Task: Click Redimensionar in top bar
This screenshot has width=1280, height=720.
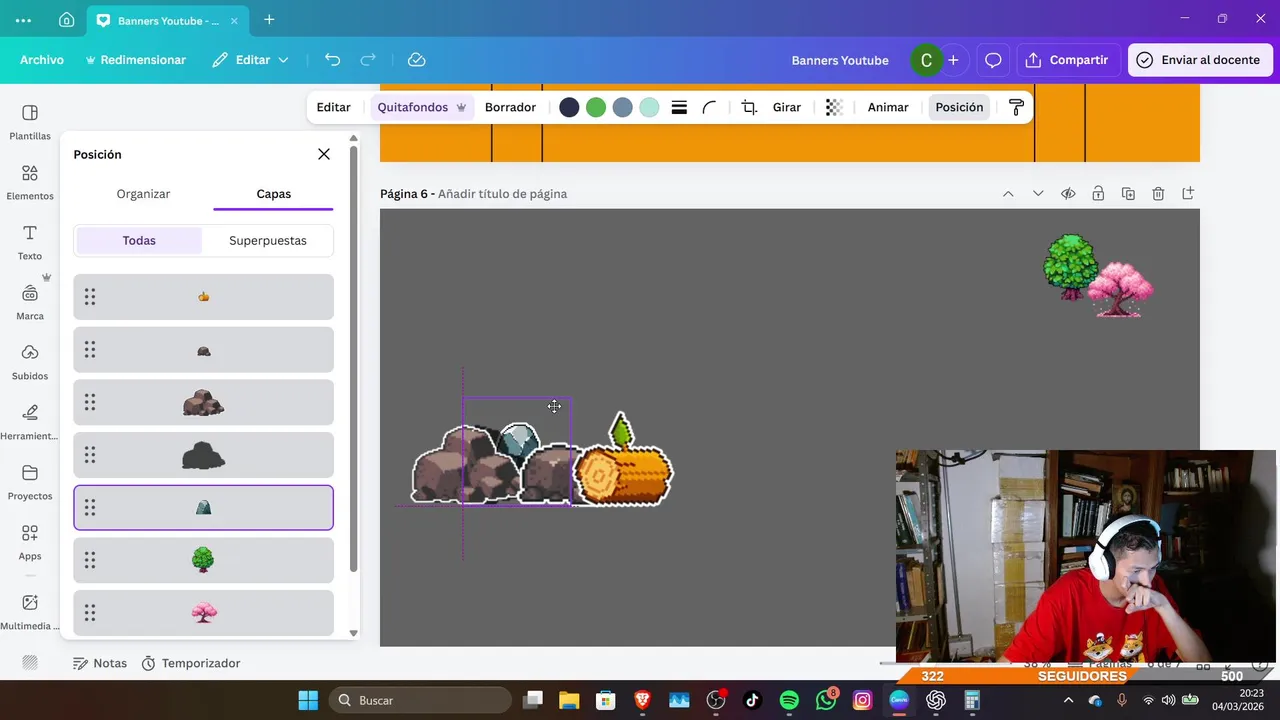Action: [135, 60]
